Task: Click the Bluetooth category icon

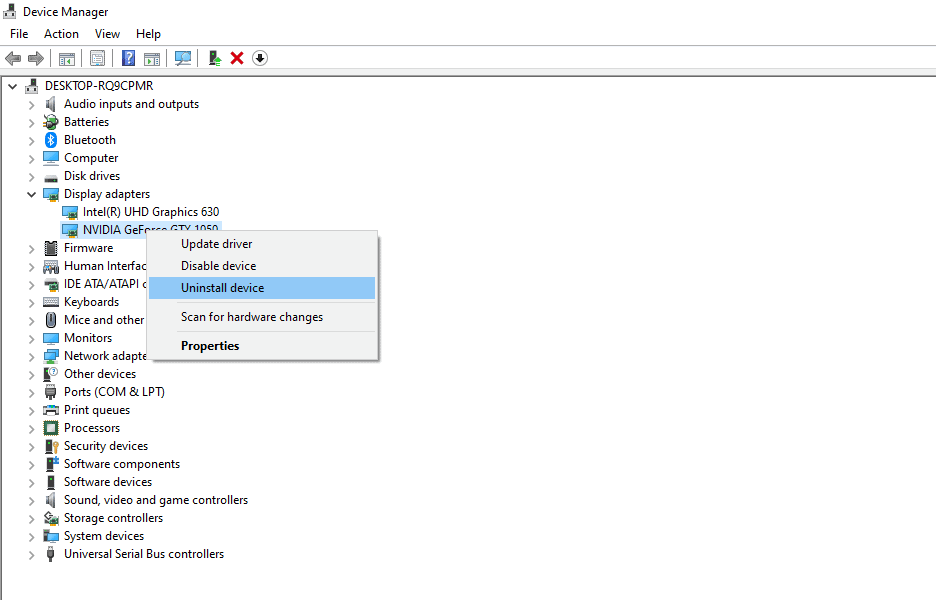Action: [51, 140]
